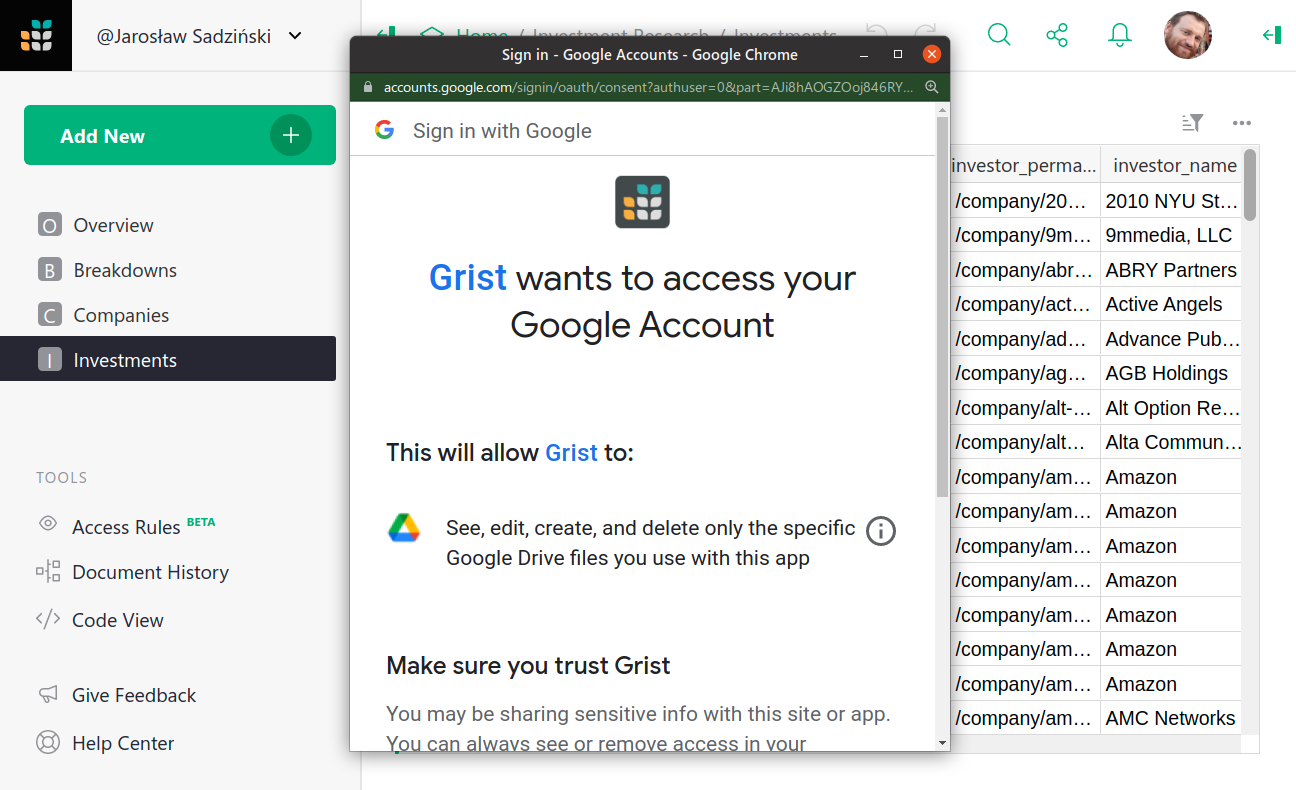Open the Grist link in the consent dialog

(x=467, y=277)
